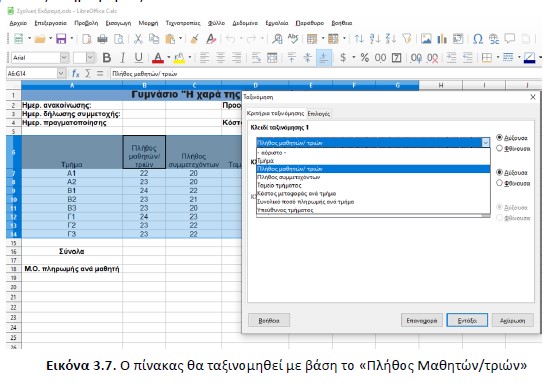Click the Align bottom icon
Image resolution: width=552 pixels, height=386 pixels.
[323, 57]
